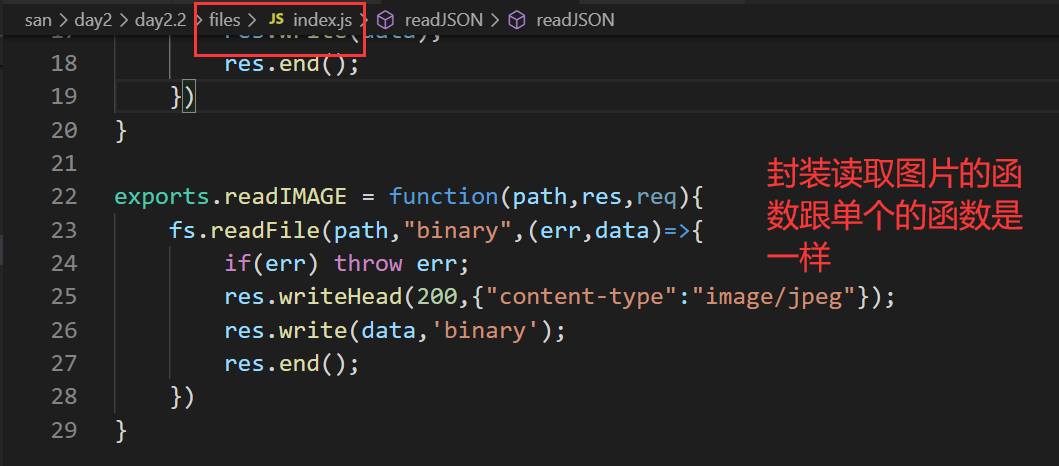Click line number 26 in gutter

point(64,330)
